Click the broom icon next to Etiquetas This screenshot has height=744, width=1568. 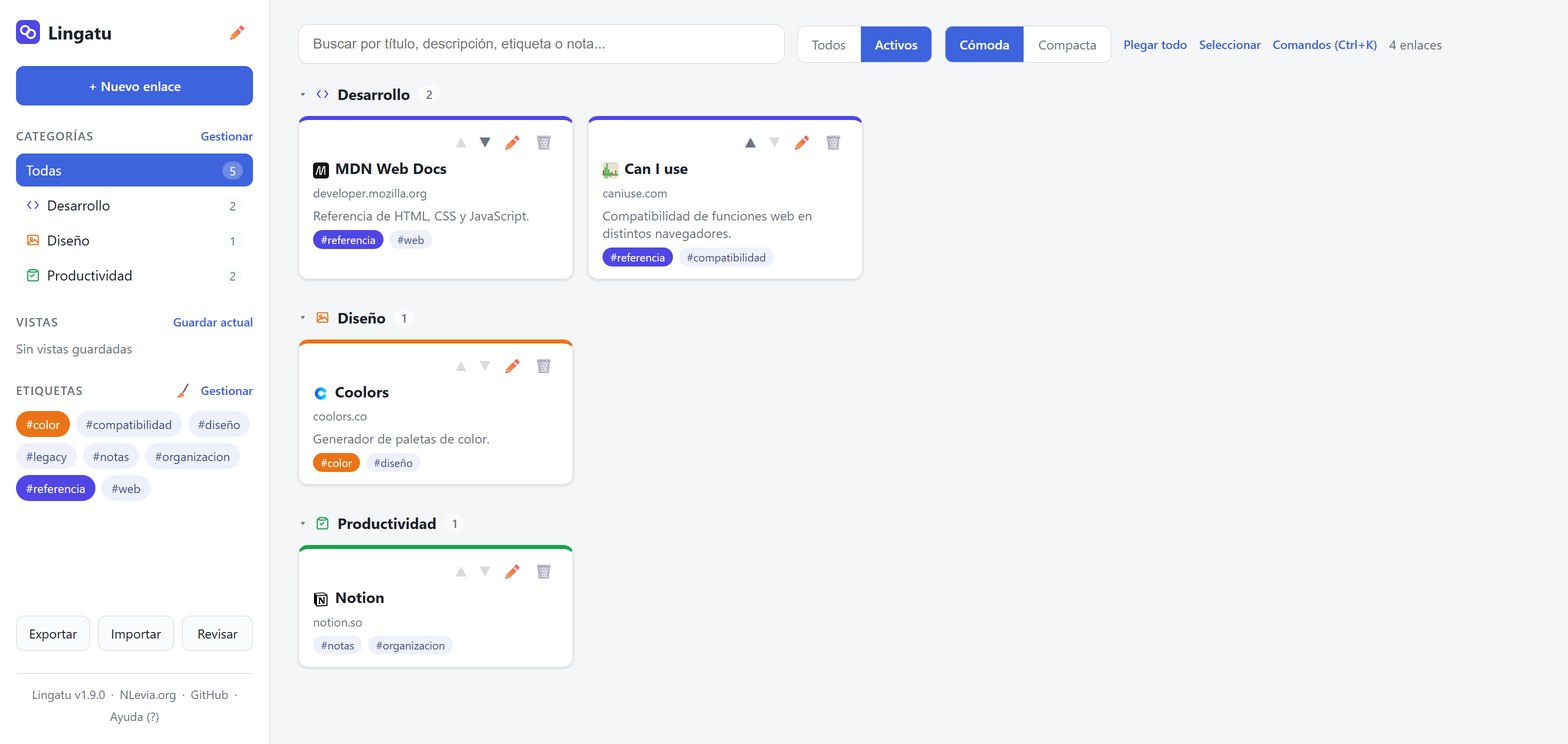point(183,391)
